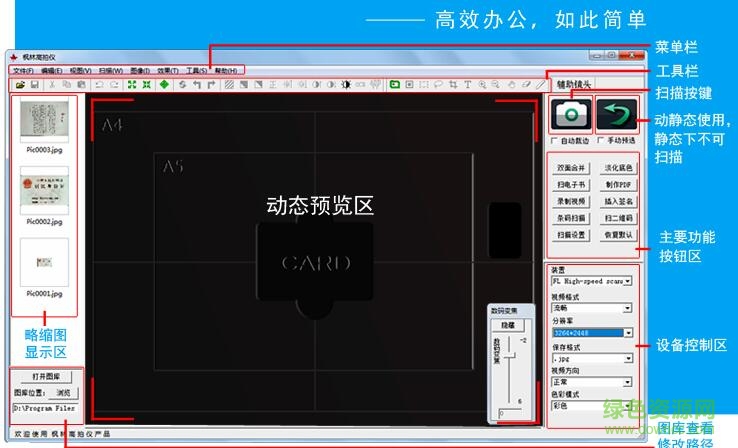Toggle the 自动裁边 checkbox
Image resolution: width=738 pixels, height=448 pixels.
pyautogui.click(x=554, y=141)
